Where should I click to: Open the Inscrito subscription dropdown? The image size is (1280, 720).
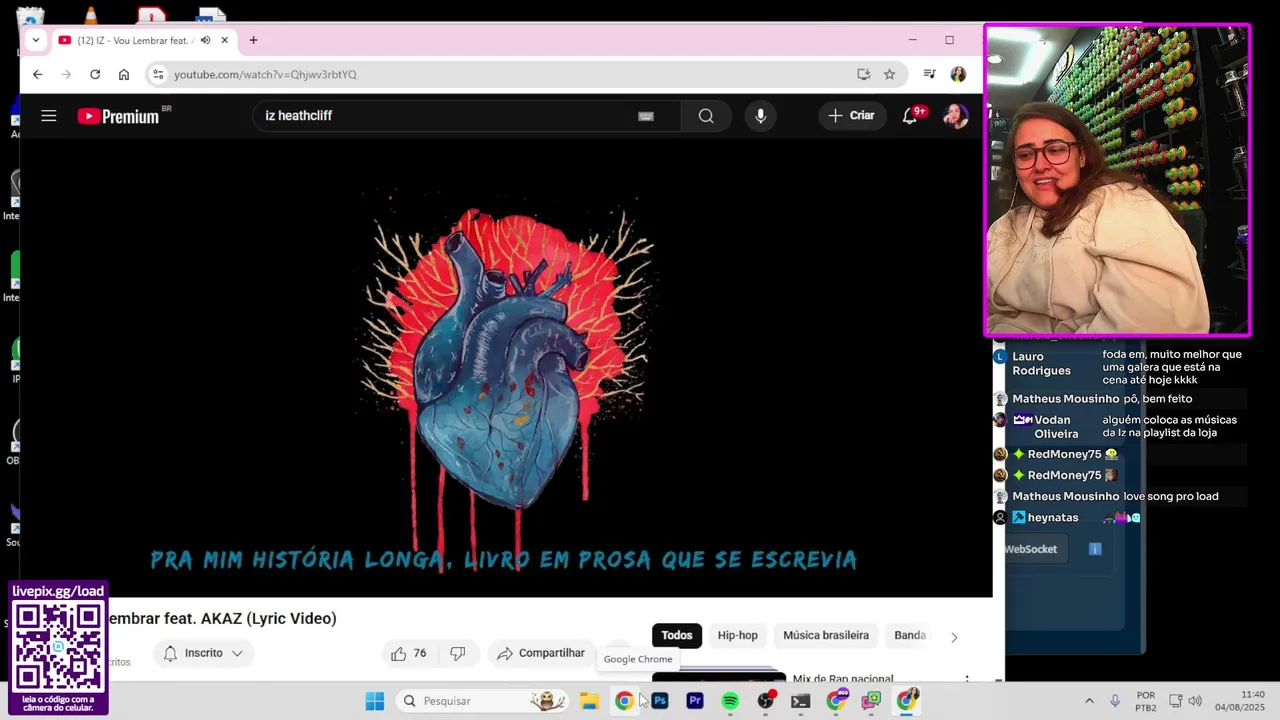[x=203, y=653]
